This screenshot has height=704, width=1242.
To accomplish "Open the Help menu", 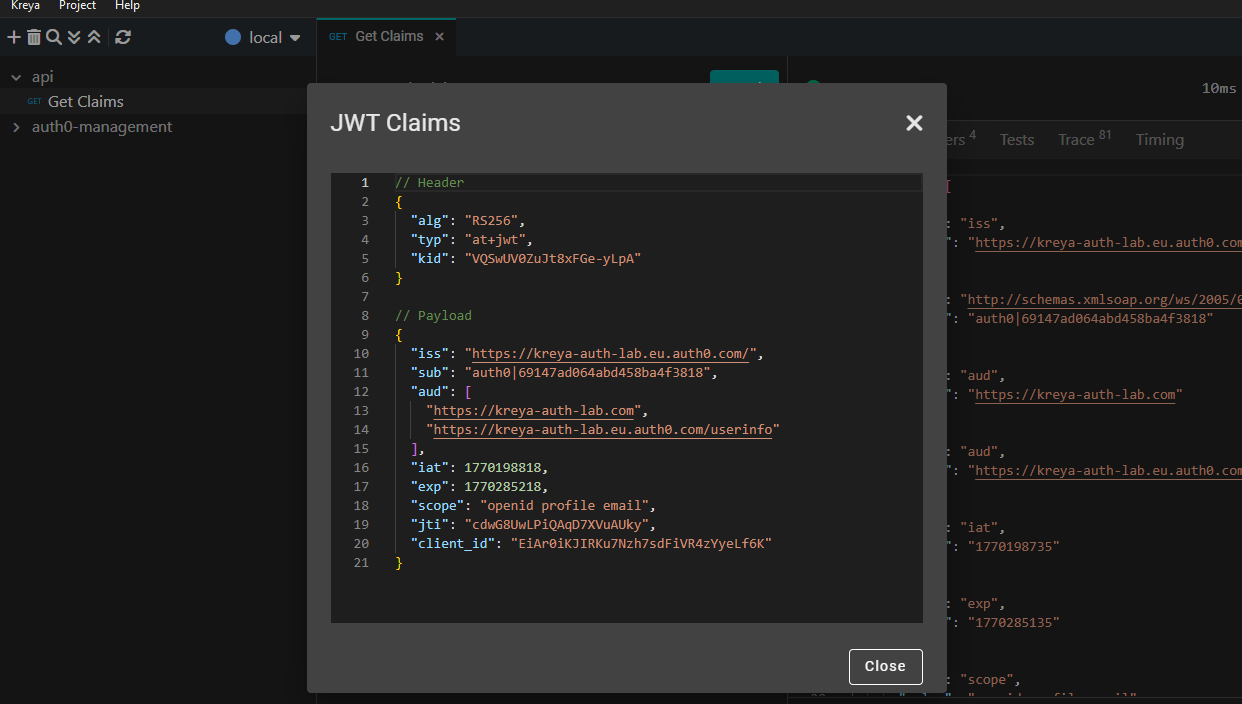I will click(127, 6).
